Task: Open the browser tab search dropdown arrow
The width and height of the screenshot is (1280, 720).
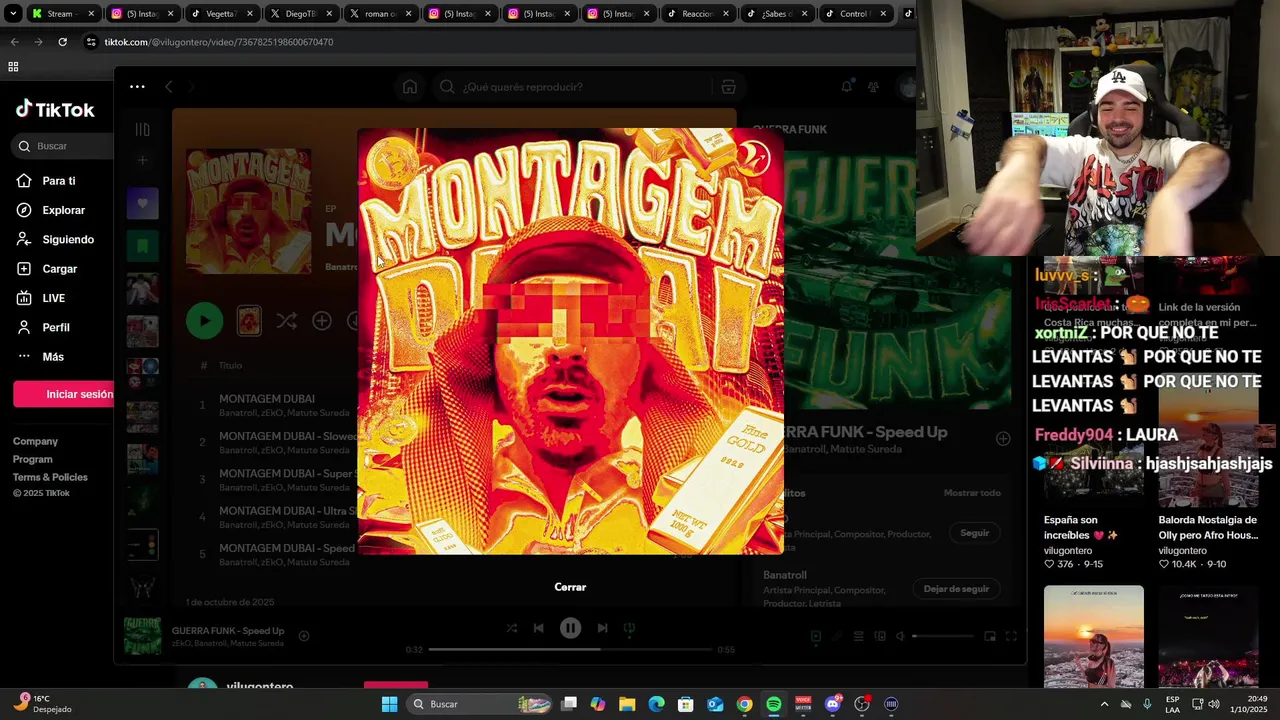Action: coord(13,14)
